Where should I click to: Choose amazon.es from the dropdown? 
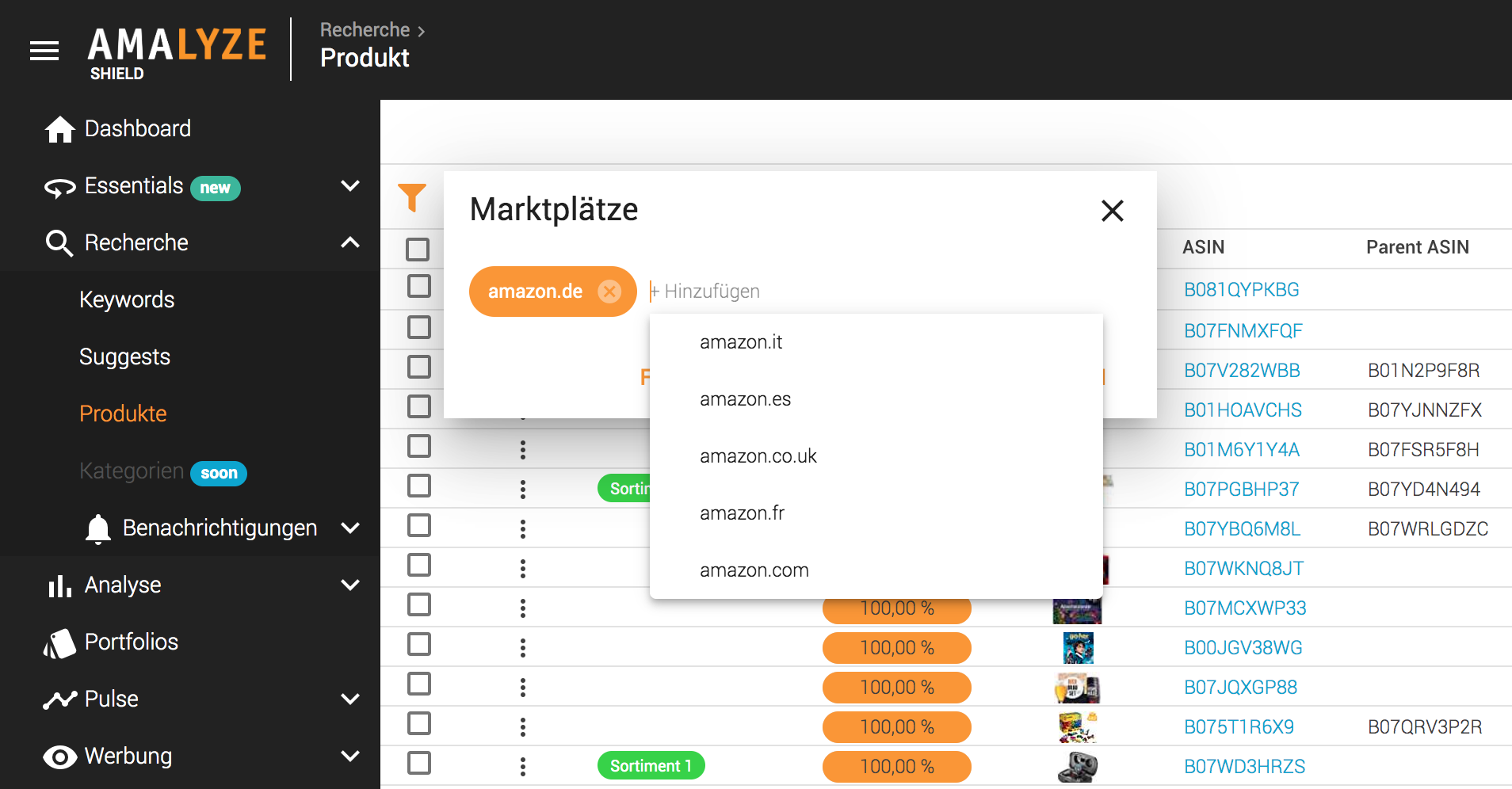pos(876,399)
